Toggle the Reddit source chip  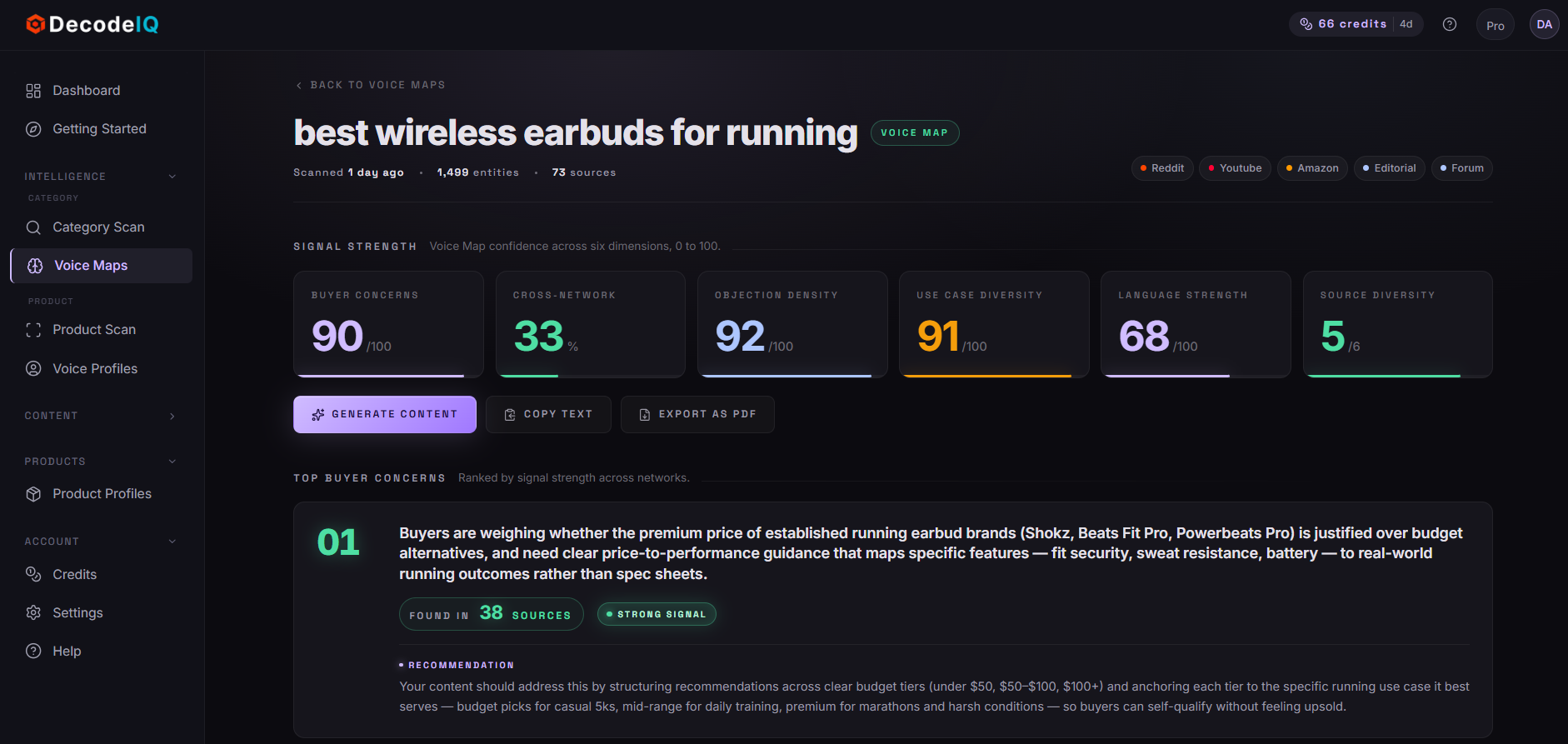[x=1162, y=168]
